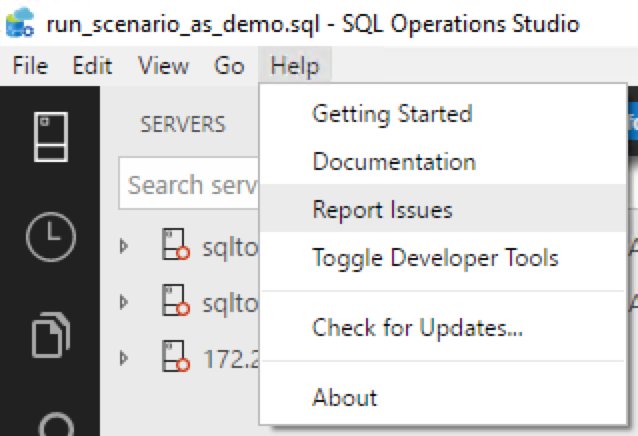Open the Servers view in activity bar
This screenshot has height=436, width=638.
[x=51, y=137]
